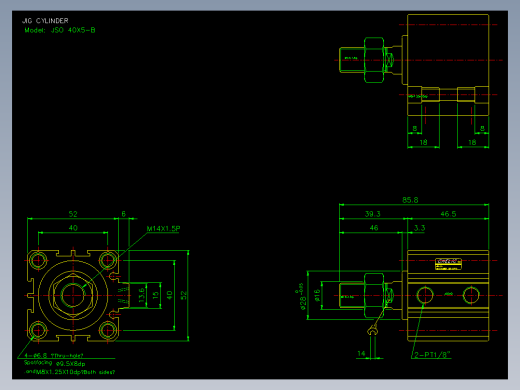Screen dimensions: 520x390
Task: Click the M8X1.25X10dp both sides note
Action: 70,372
